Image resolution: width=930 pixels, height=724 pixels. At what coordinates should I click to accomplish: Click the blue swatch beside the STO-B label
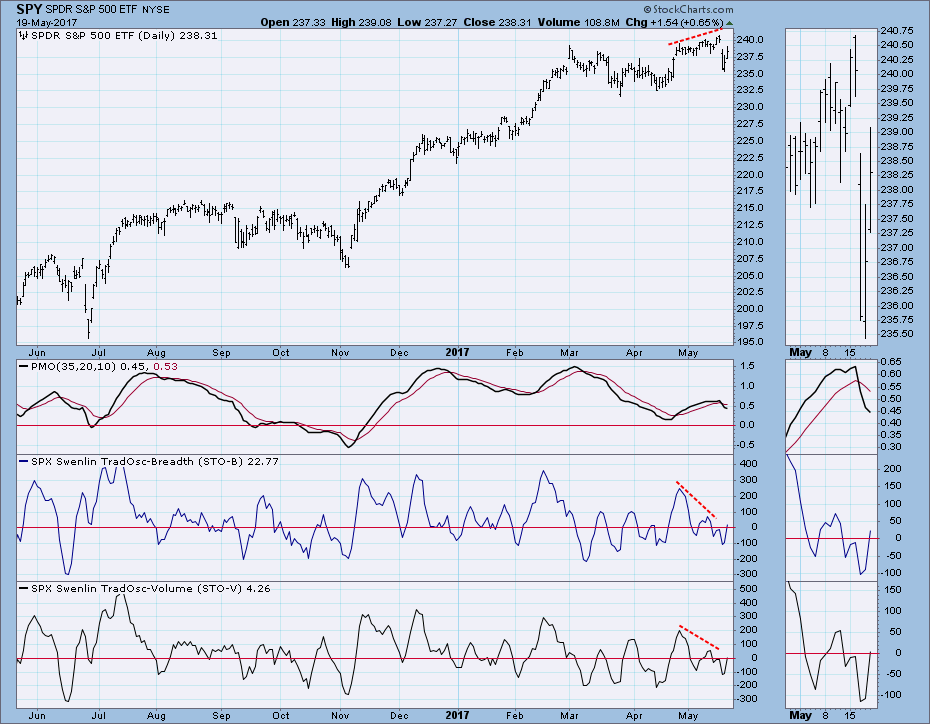pyautogui.click(x=23, y=461)
